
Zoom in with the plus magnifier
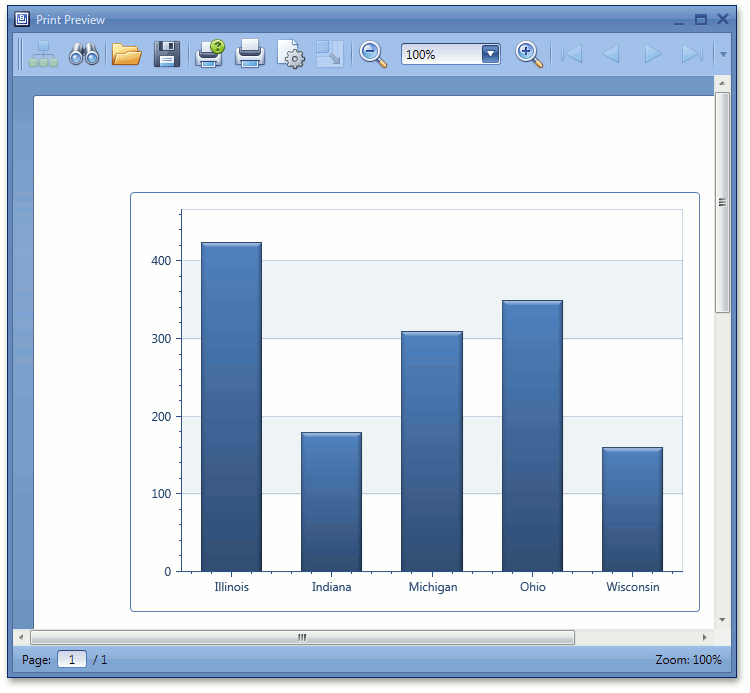click(x=529, y=55)
